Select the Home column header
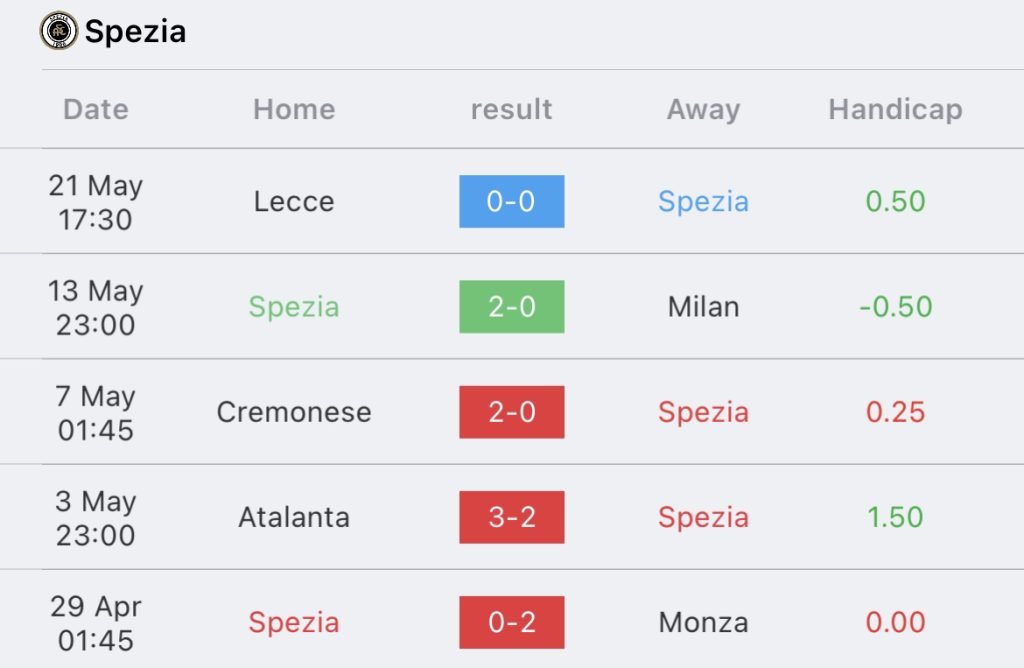Screen dimensions: 1024x668 tap(294, 109)
